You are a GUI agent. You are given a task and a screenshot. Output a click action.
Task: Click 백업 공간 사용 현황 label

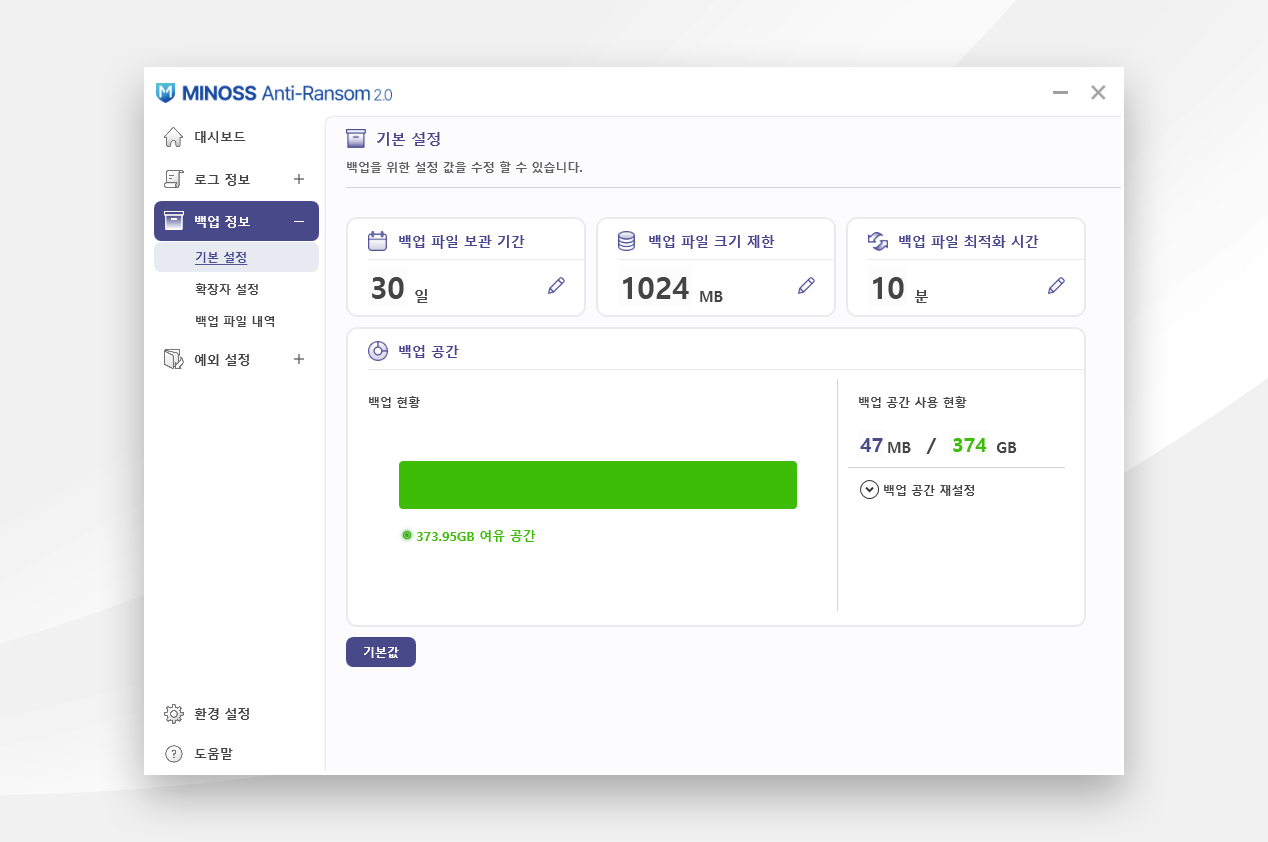coord(912,402)
